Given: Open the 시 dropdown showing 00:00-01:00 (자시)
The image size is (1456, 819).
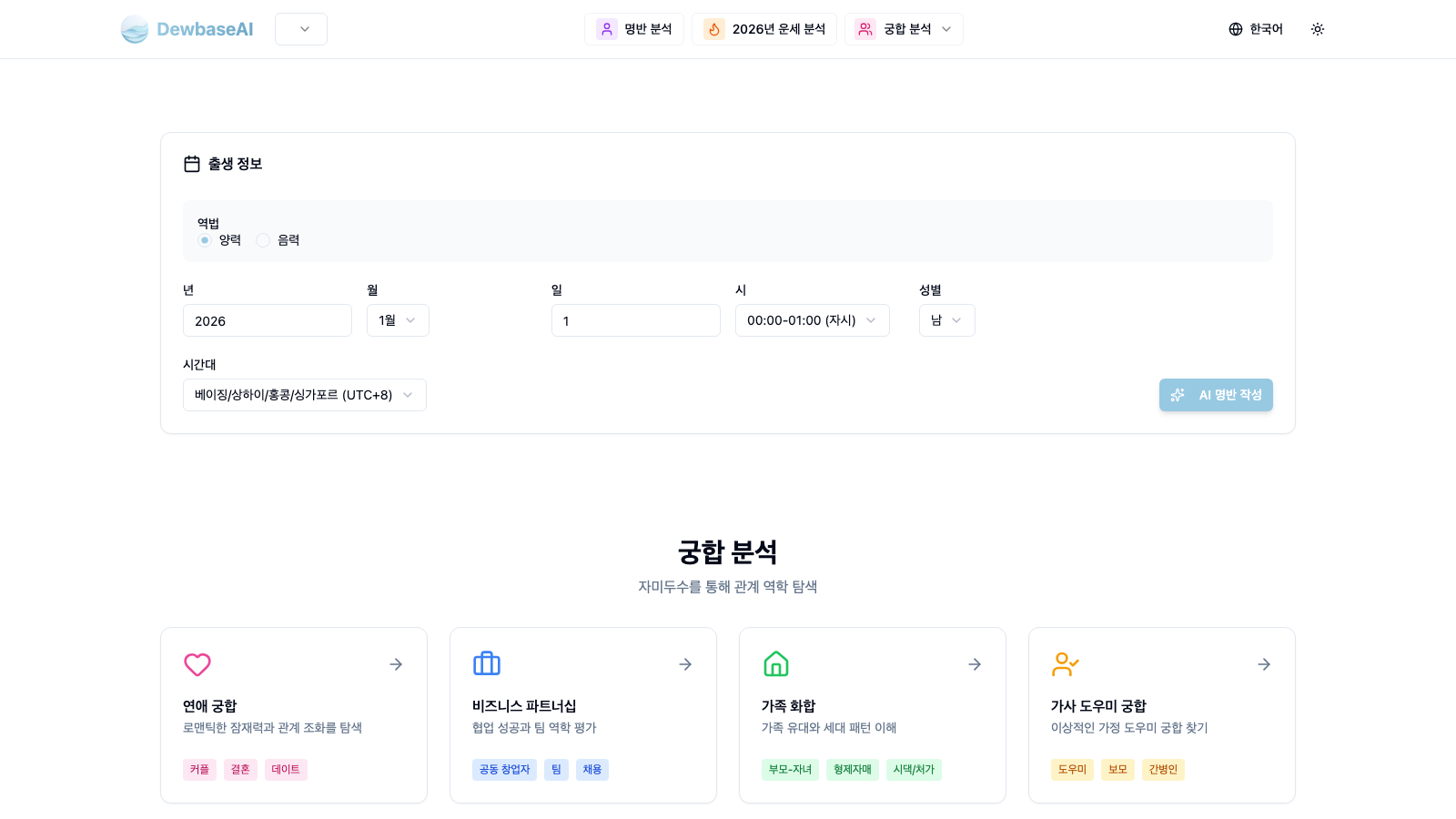Looking at the screenshot, I should [813, 320].
